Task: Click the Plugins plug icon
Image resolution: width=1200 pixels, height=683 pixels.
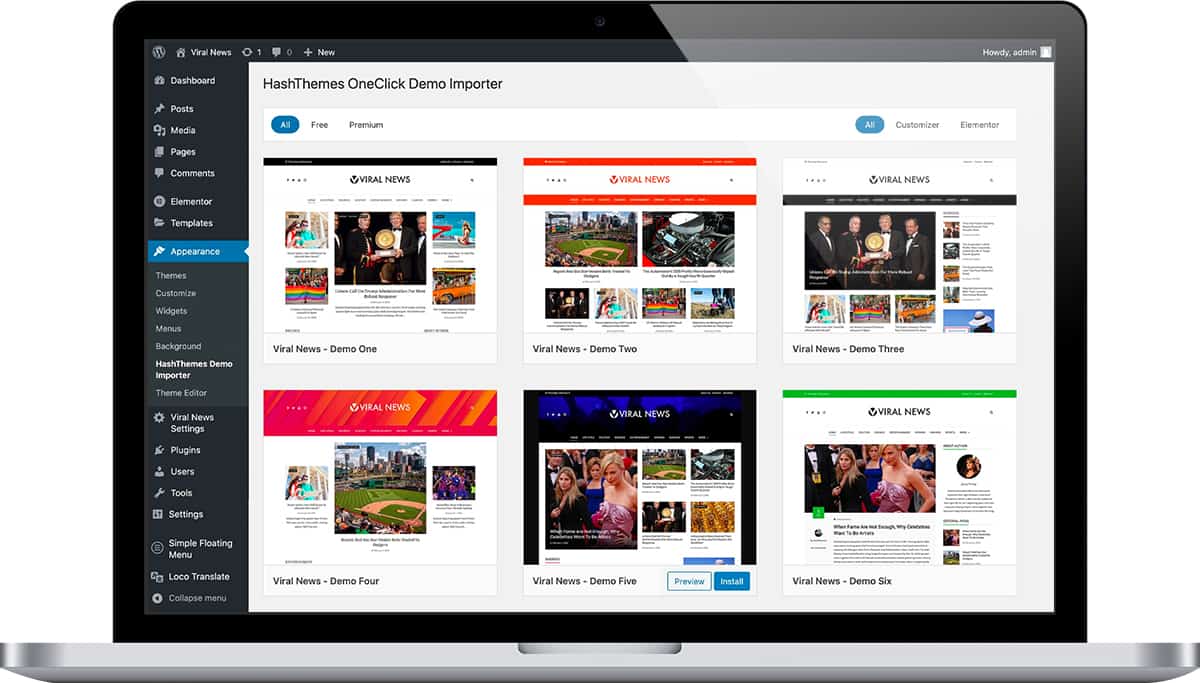Action: [x=159, y=450]
